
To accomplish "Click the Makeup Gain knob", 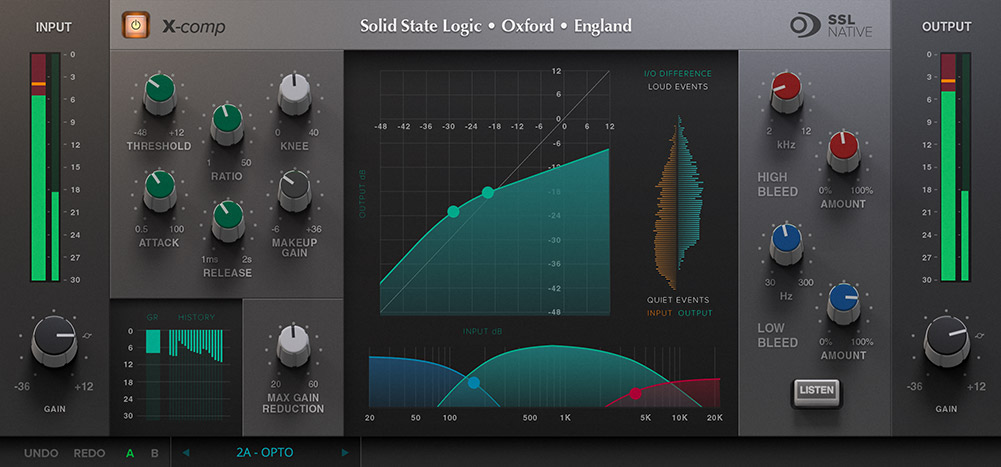I will (294, 190).
